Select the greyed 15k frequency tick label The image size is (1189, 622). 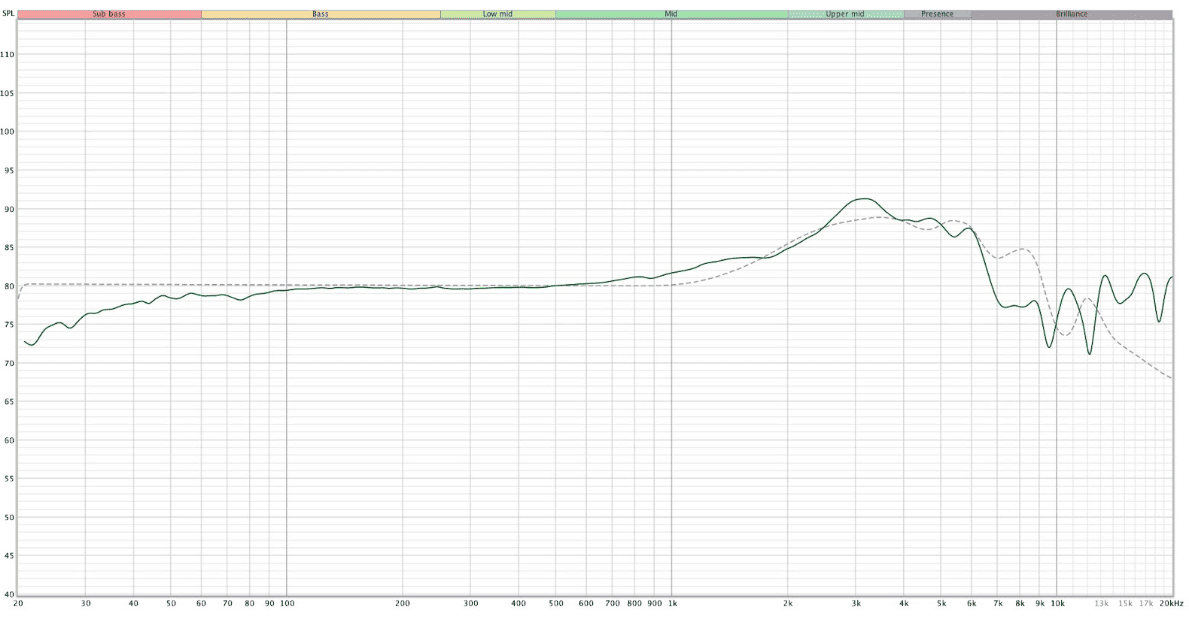(x=1125, y=604)
